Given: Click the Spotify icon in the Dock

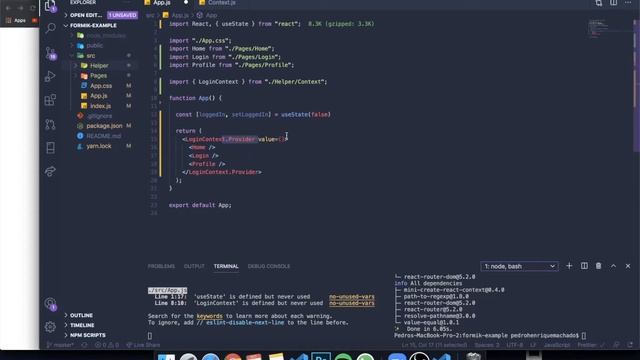Looking at the screenshot, I should pyautogui.click(x=343, y=356).
